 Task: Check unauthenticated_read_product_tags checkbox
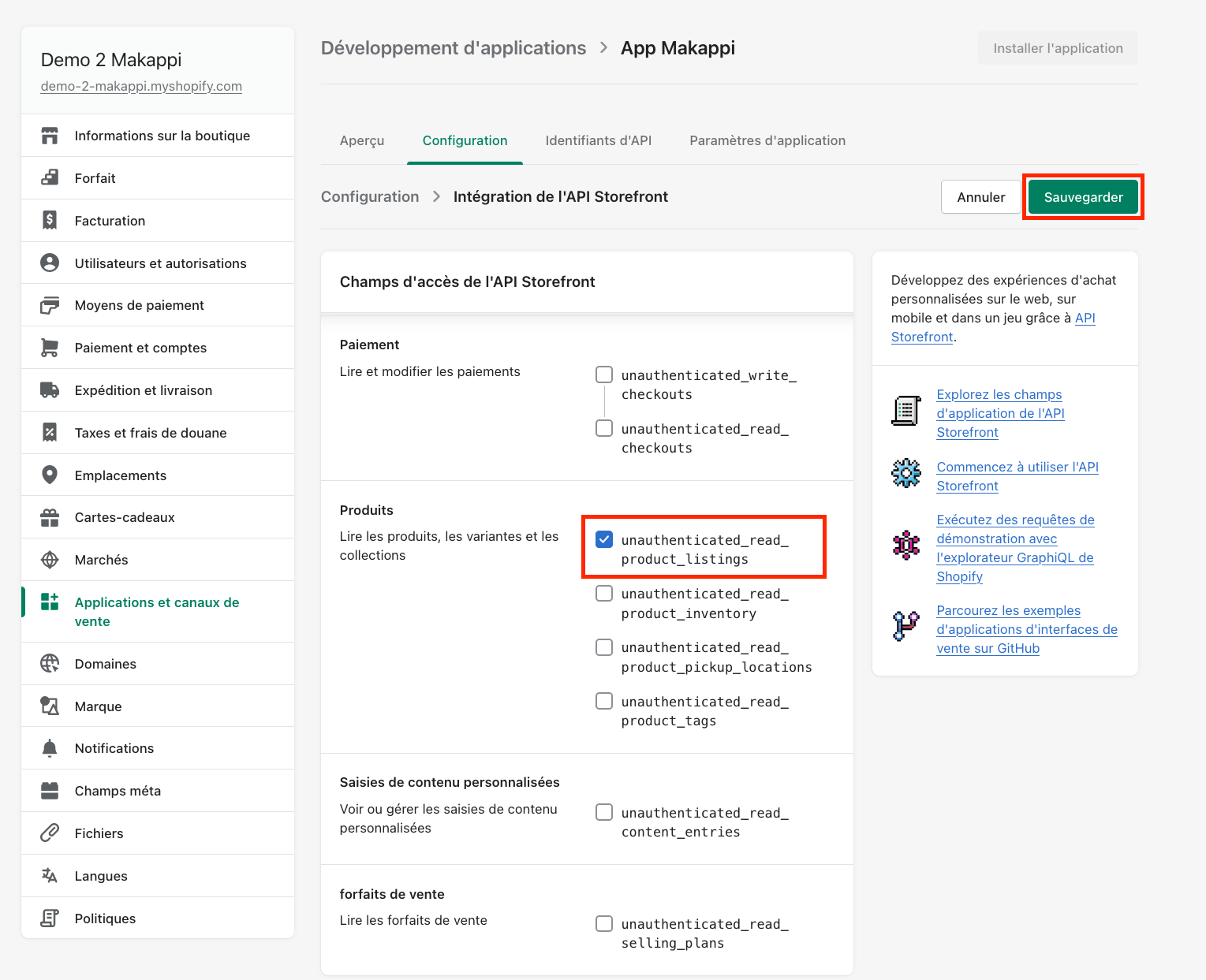click(x=604, y=701)
